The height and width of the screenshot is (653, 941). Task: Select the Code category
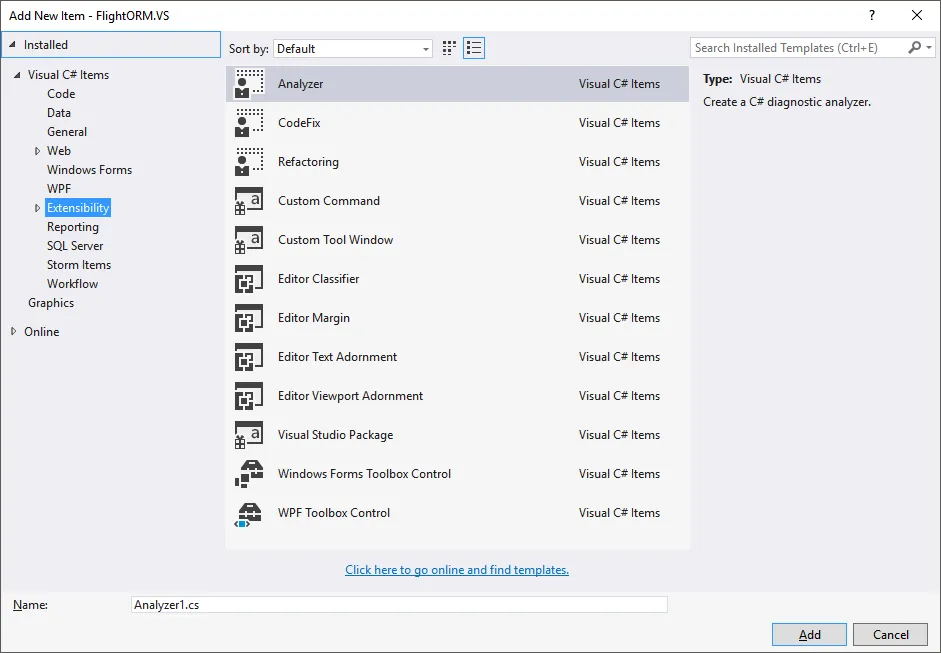pos(61,94)
